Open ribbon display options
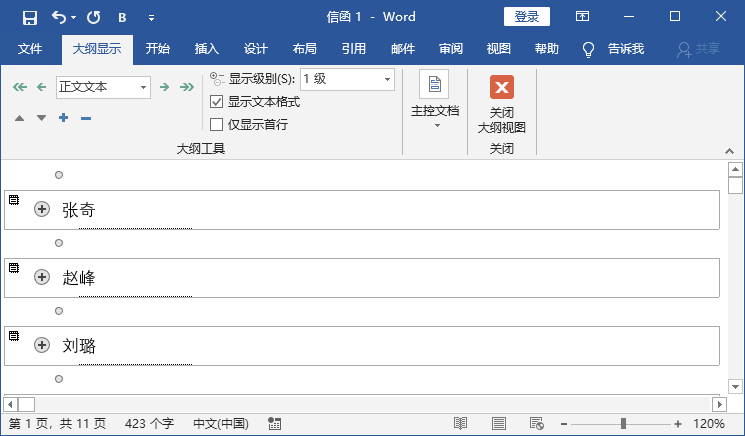Image resolution: width=745 pixels, height=436 pixels. [x=583, y=17]
